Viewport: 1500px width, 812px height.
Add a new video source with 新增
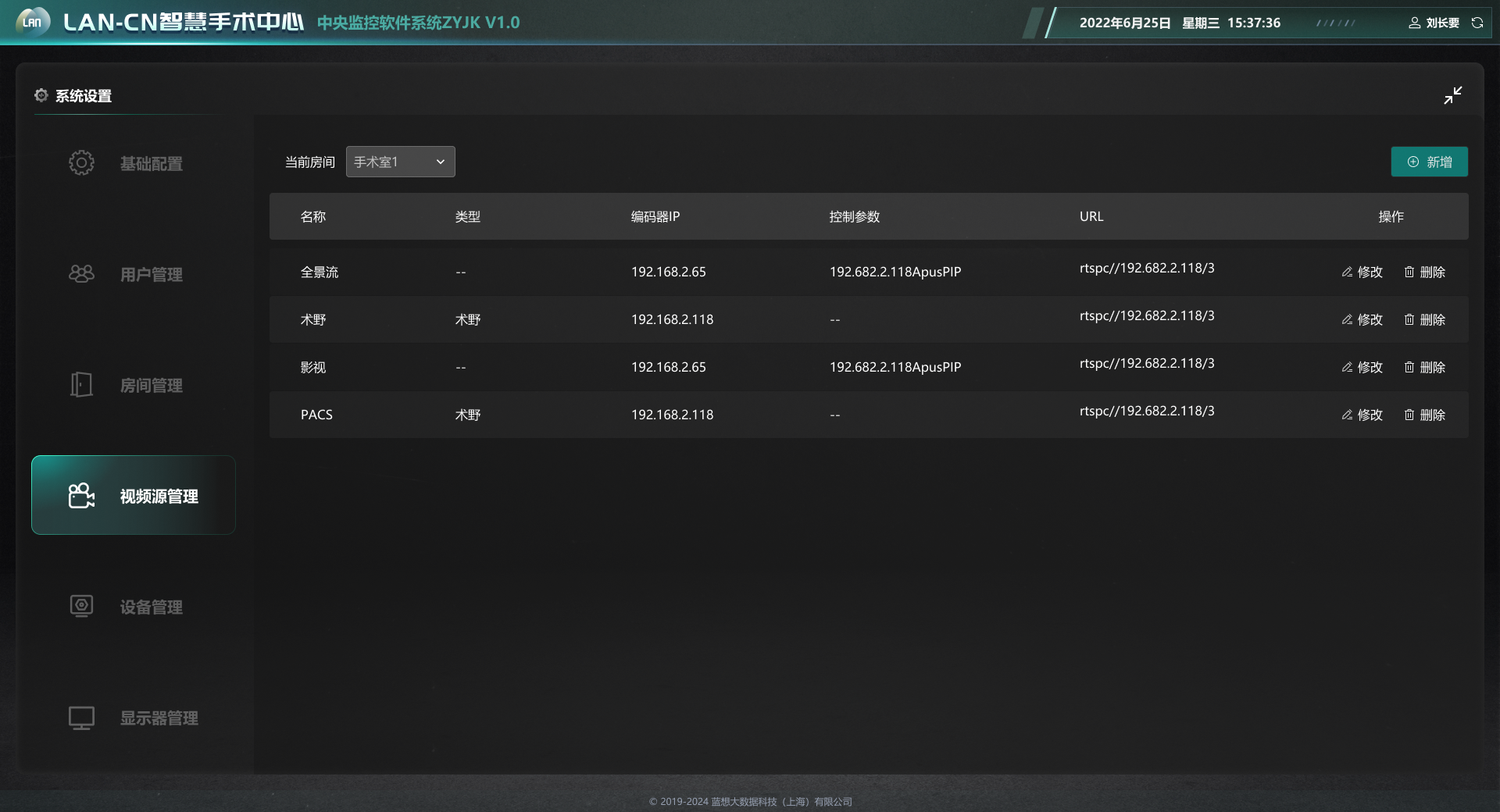point(1430,162)
